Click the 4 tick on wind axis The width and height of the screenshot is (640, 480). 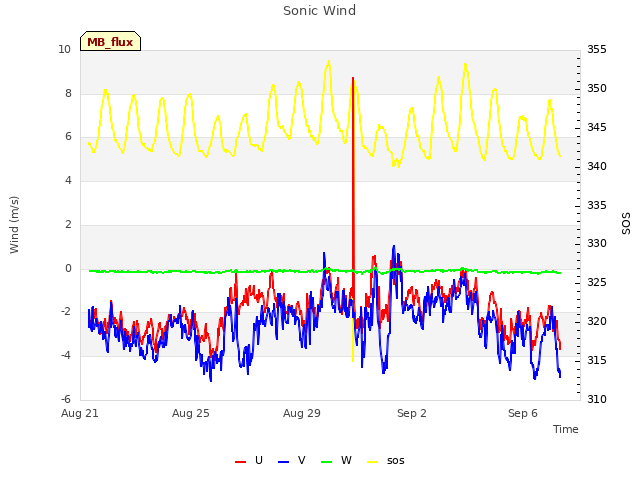(68, 180)
